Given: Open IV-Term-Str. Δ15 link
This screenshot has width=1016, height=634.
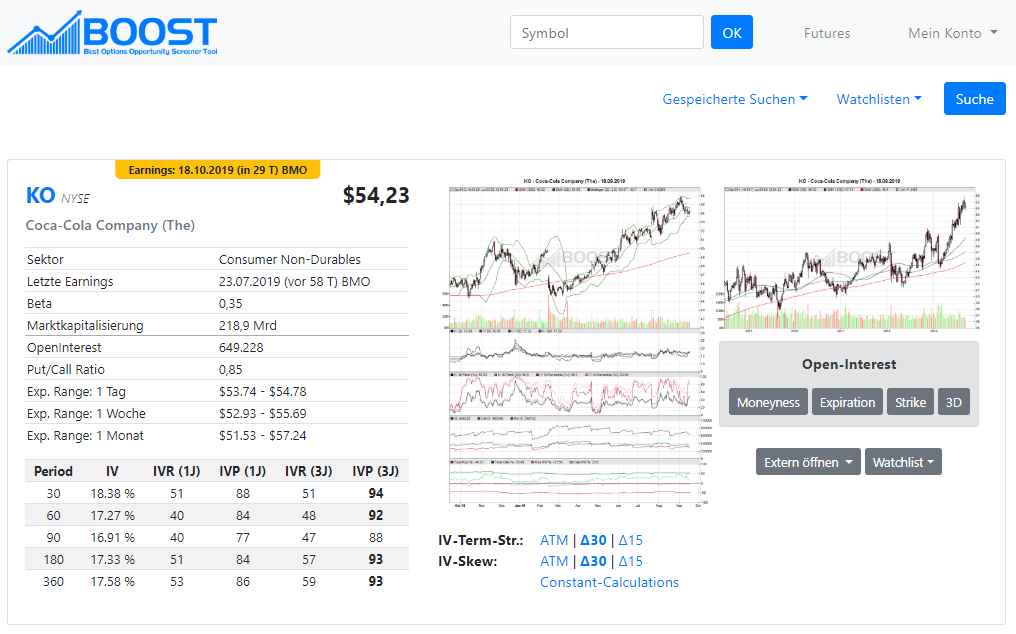Looking at the screenshot, I should (x=630, y=540).
